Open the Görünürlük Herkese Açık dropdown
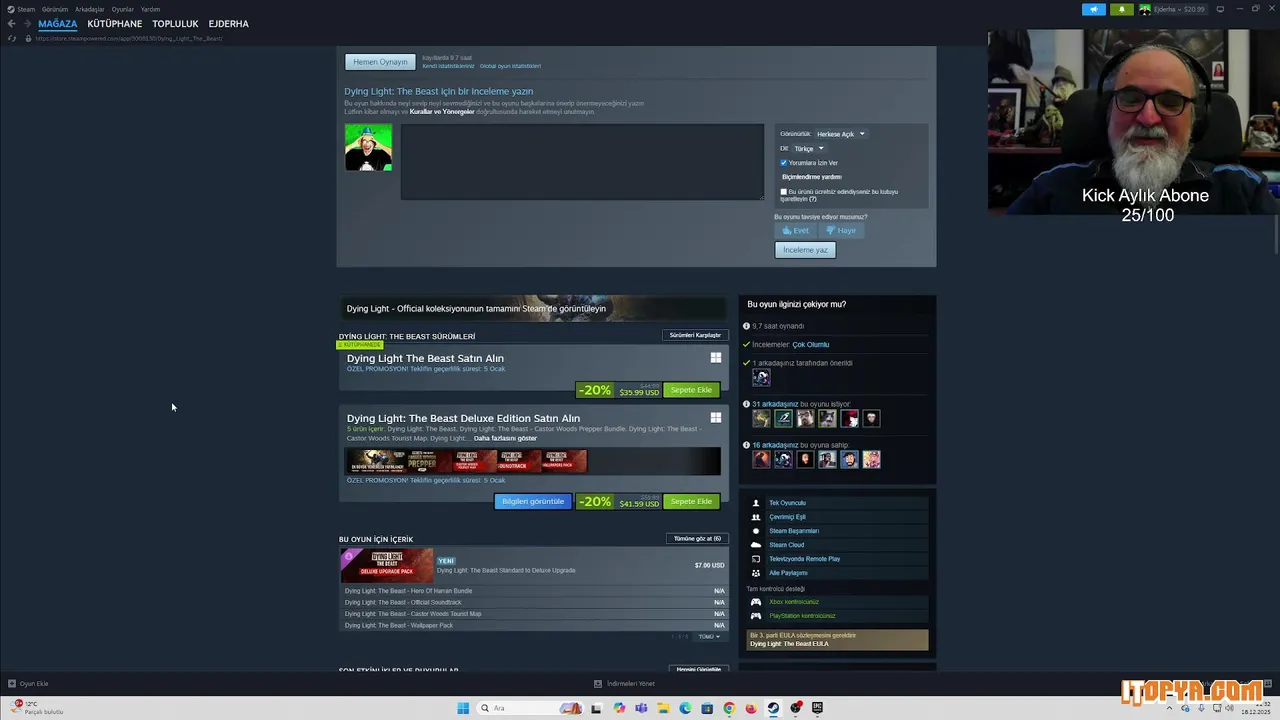 click(840, 134)
